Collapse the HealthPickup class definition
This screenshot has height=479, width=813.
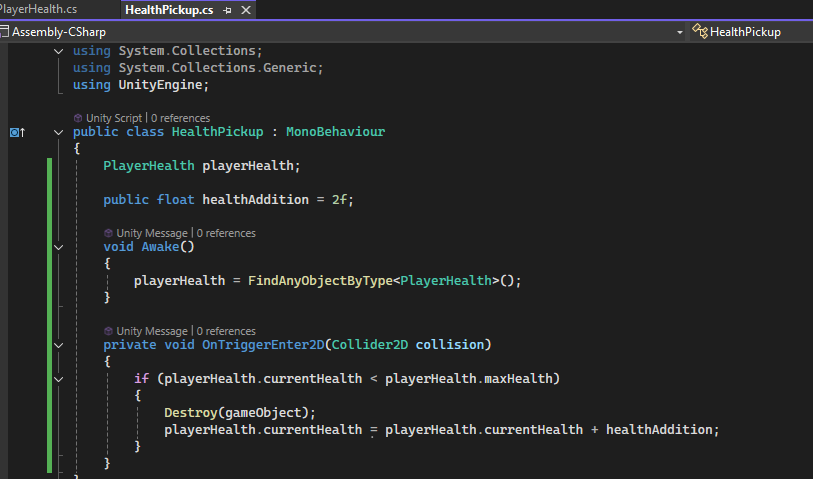coord(59,132)
